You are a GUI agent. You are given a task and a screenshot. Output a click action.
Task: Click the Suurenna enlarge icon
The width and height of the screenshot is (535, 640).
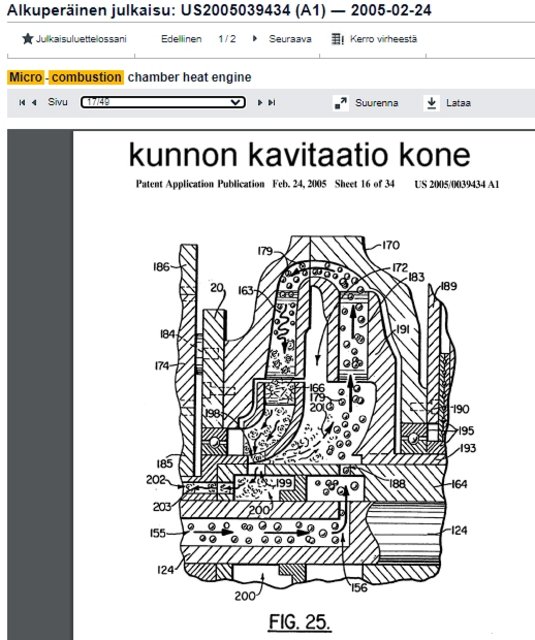point(341,103)
